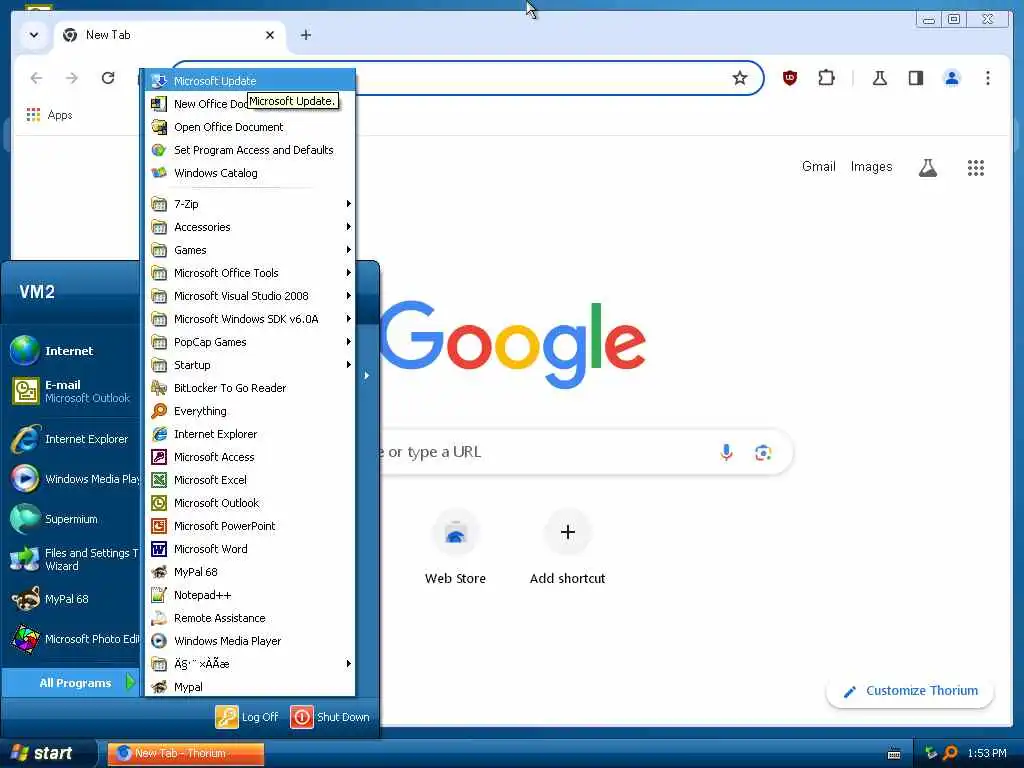Click Log Off button
The height and width of the screenshot is (768, 1024).
click(248, 716)
